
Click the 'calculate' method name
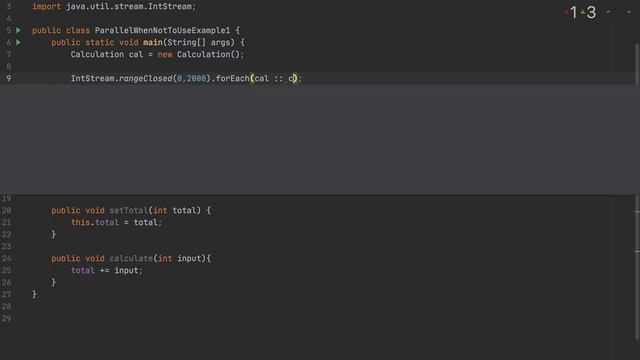[131, 258]
